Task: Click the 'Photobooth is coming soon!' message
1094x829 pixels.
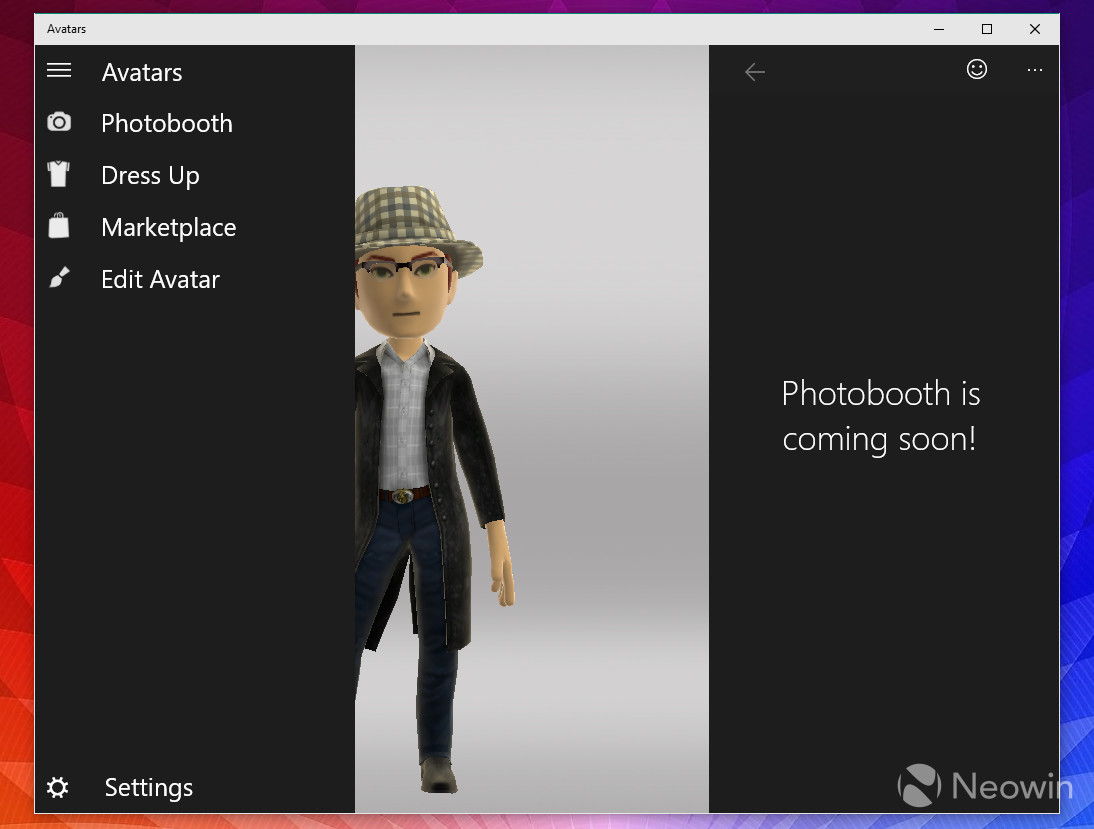Action: coord(881,417)
